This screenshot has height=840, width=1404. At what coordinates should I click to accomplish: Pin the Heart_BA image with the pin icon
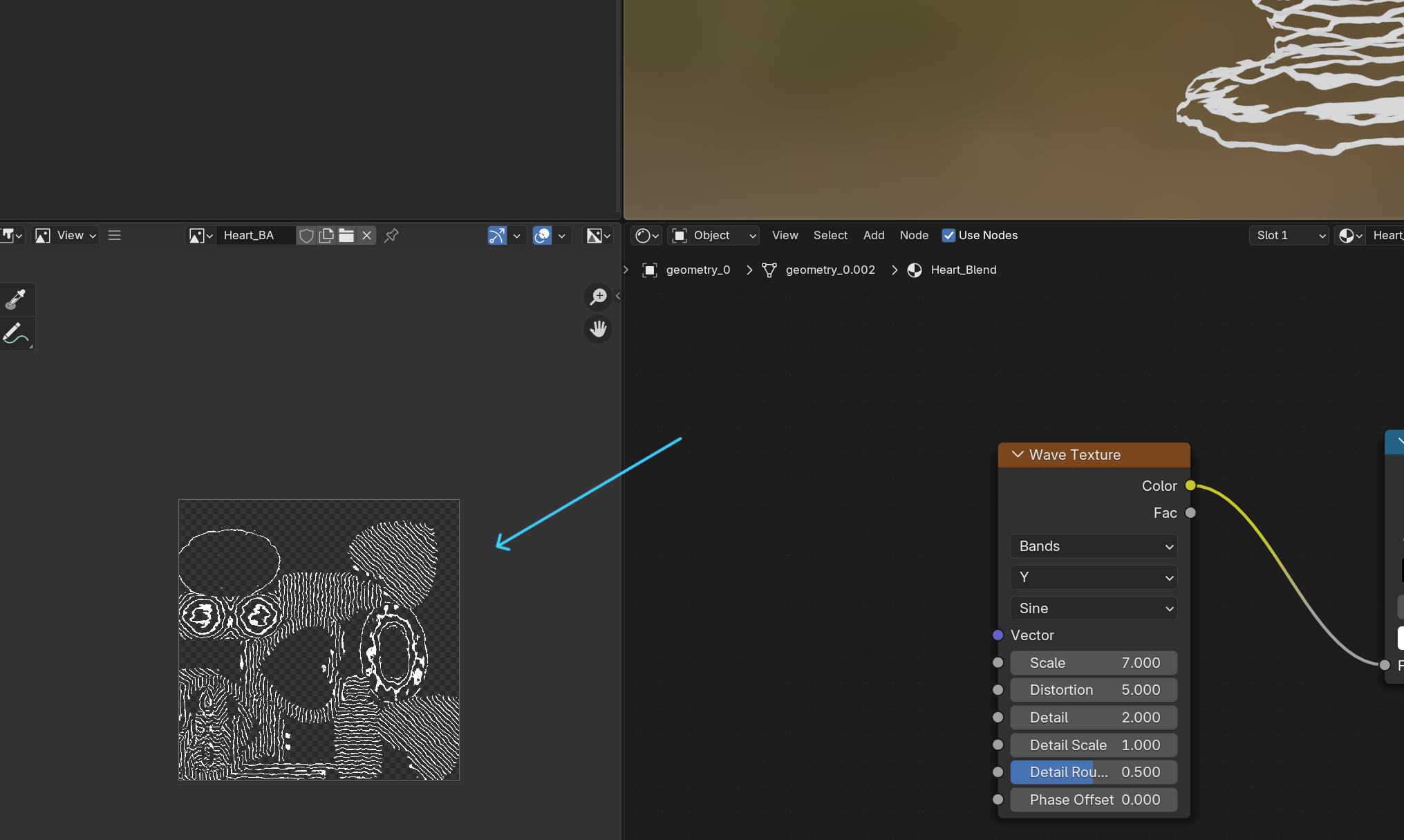pos(391,236)
